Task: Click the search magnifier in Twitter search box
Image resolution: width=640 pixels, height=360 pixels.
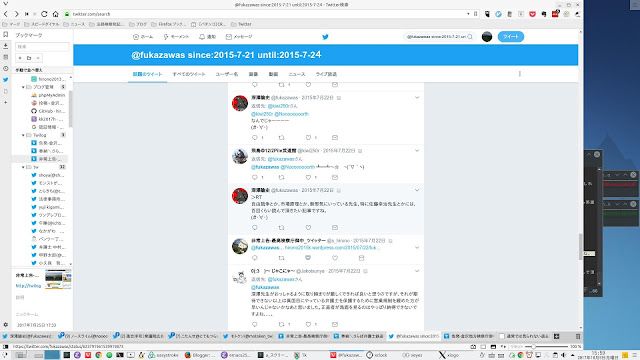Action: [x=470, y=37]
